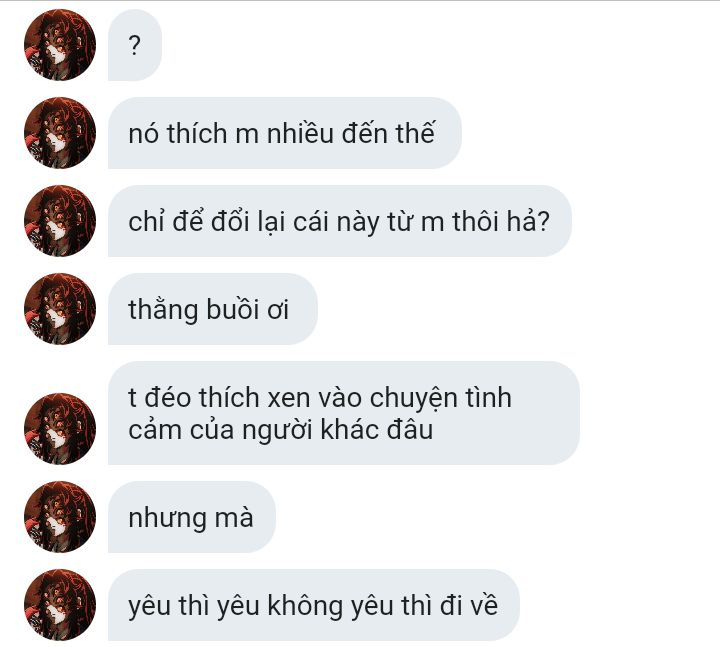This screenshot has height=647, width=720.
Task: Select the "nhưng mà" message bubble
Action: pyautogui.click(x=191, y=517)
